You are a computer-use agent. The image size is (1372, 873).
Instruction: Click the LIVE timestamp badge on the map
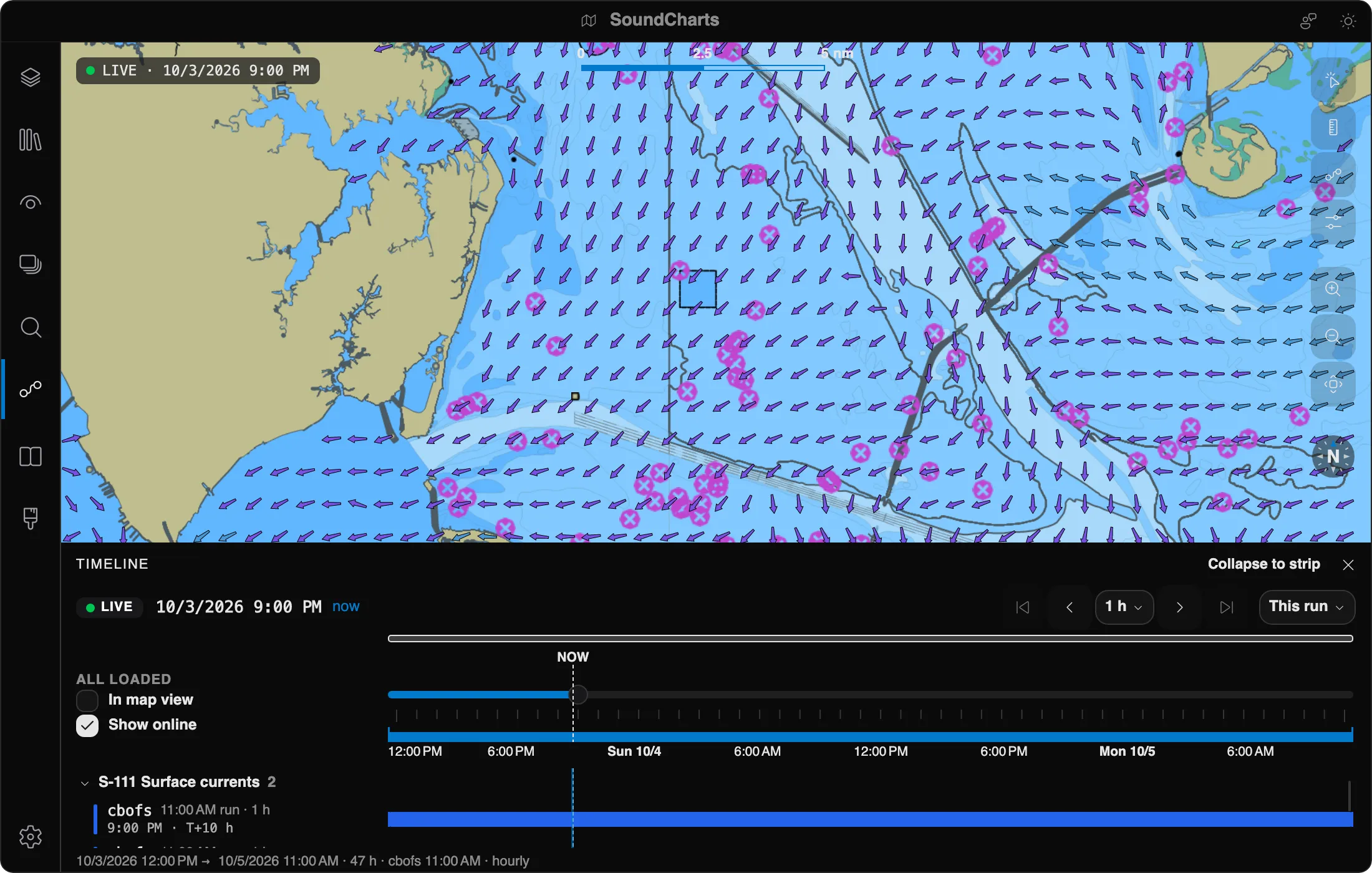[198, 70]
